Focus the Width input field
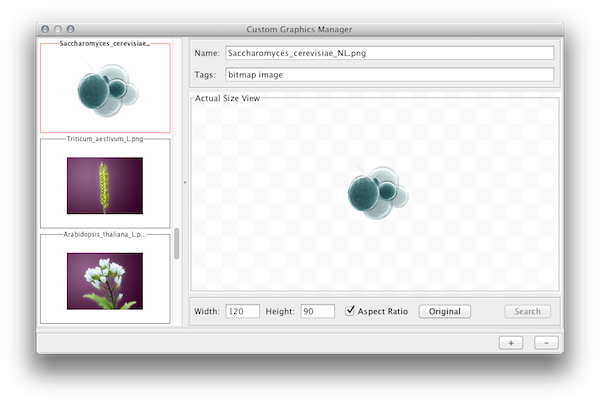The image size is (600, 404). pyautogui.click(x=242, y=311)
